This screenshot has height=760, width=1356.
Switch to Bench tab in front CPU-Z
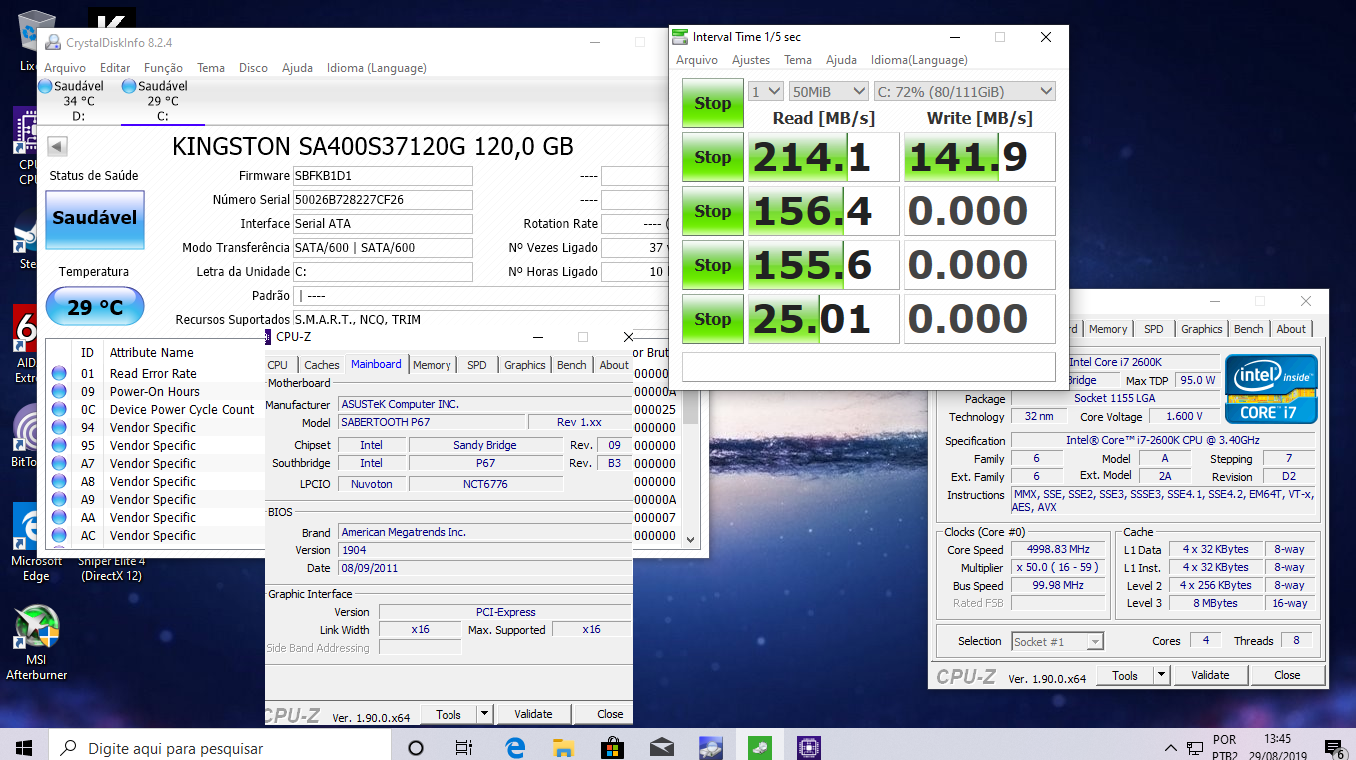pyautogui.click(x=572, y=365)
